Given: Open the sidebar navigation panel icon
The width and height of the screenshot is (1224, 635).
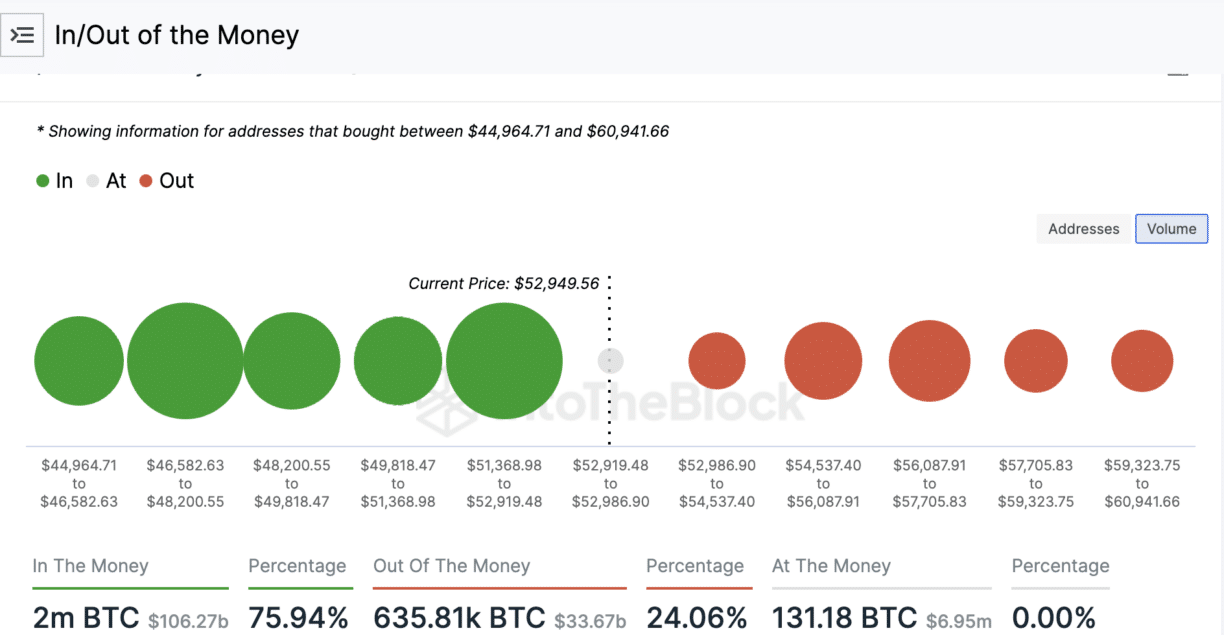Looking at the screenshot, I should (22, 34).
